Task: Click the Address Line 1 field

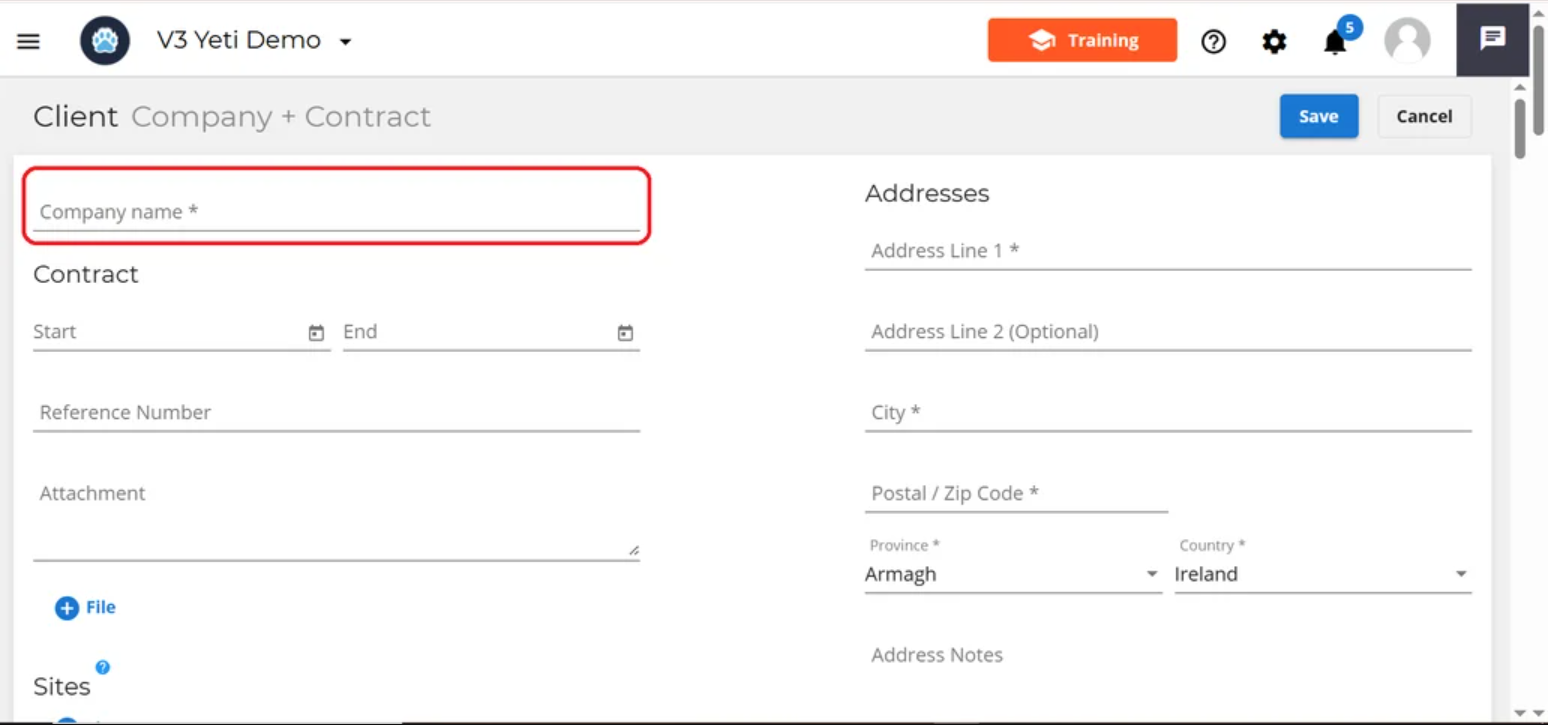Action: [1167, 251]
